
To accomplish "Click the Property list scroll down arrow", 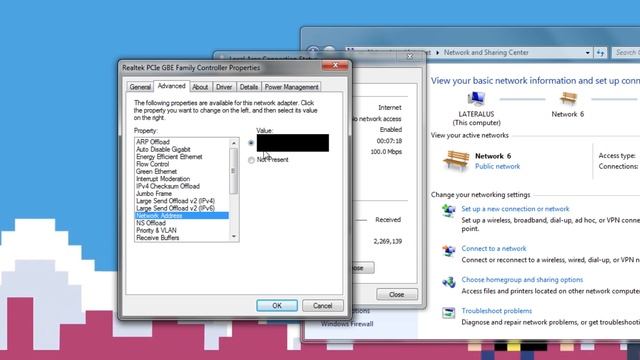I will tap(234, 237).
